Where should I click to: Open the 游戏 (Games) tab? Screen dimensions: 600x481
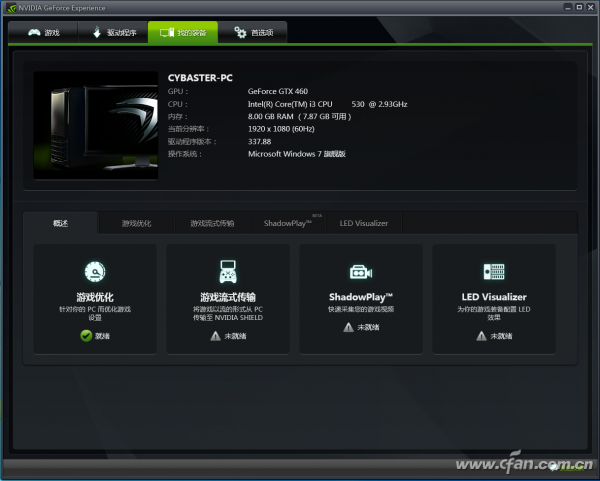43,33
